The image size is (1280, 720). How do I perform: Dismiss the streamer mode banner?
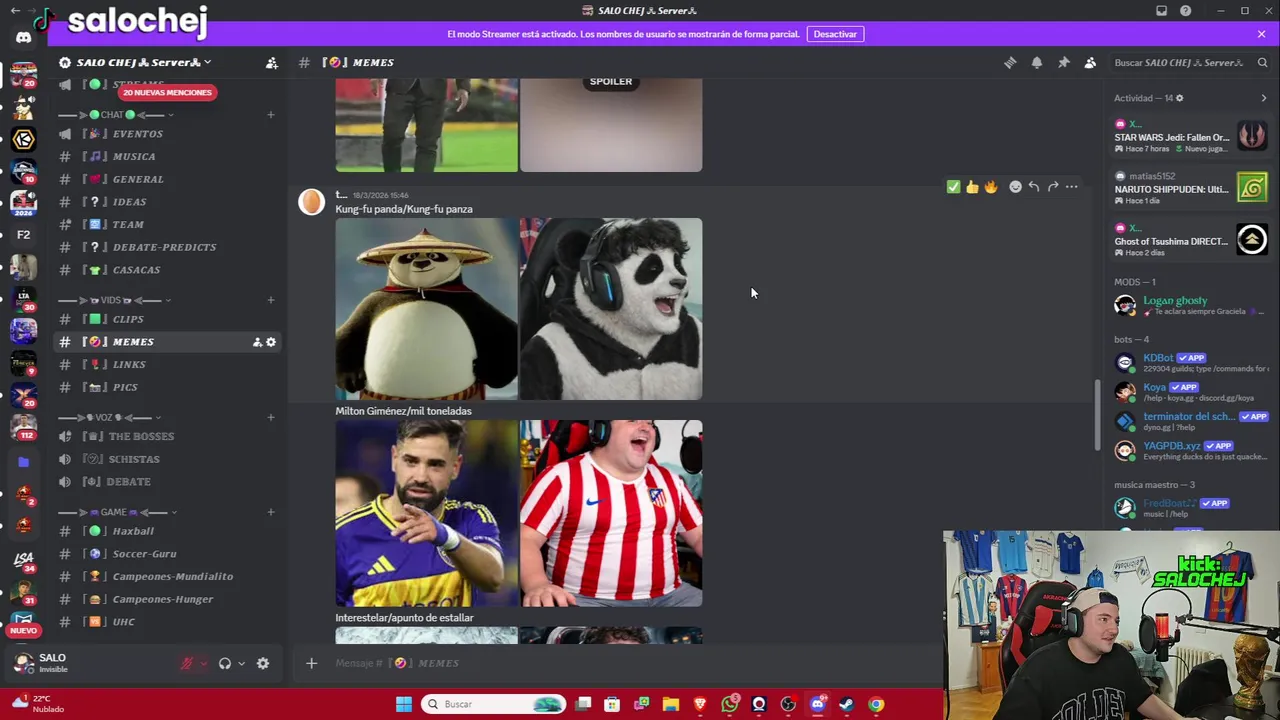coord(1261,34)
